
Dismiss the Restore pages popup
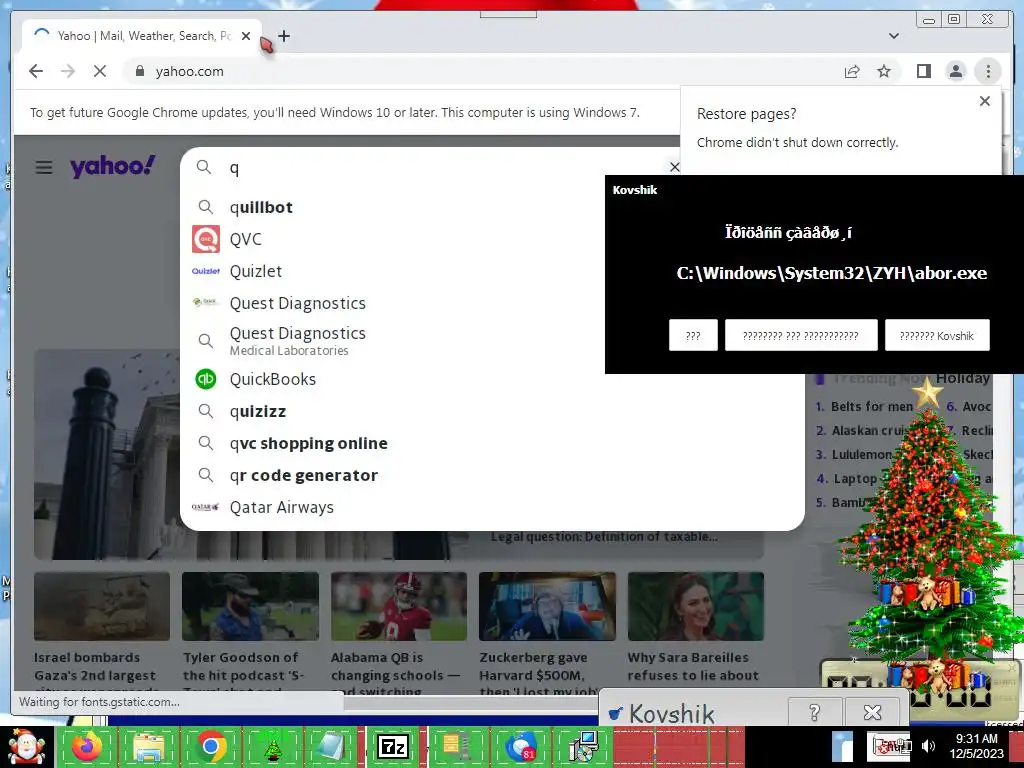point(985,101)
